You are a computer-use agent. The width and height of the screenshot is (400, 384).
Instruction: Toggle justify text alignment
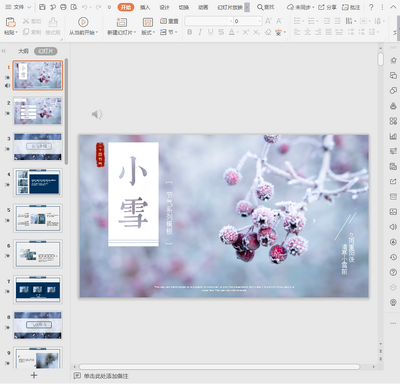click(329, 32)
